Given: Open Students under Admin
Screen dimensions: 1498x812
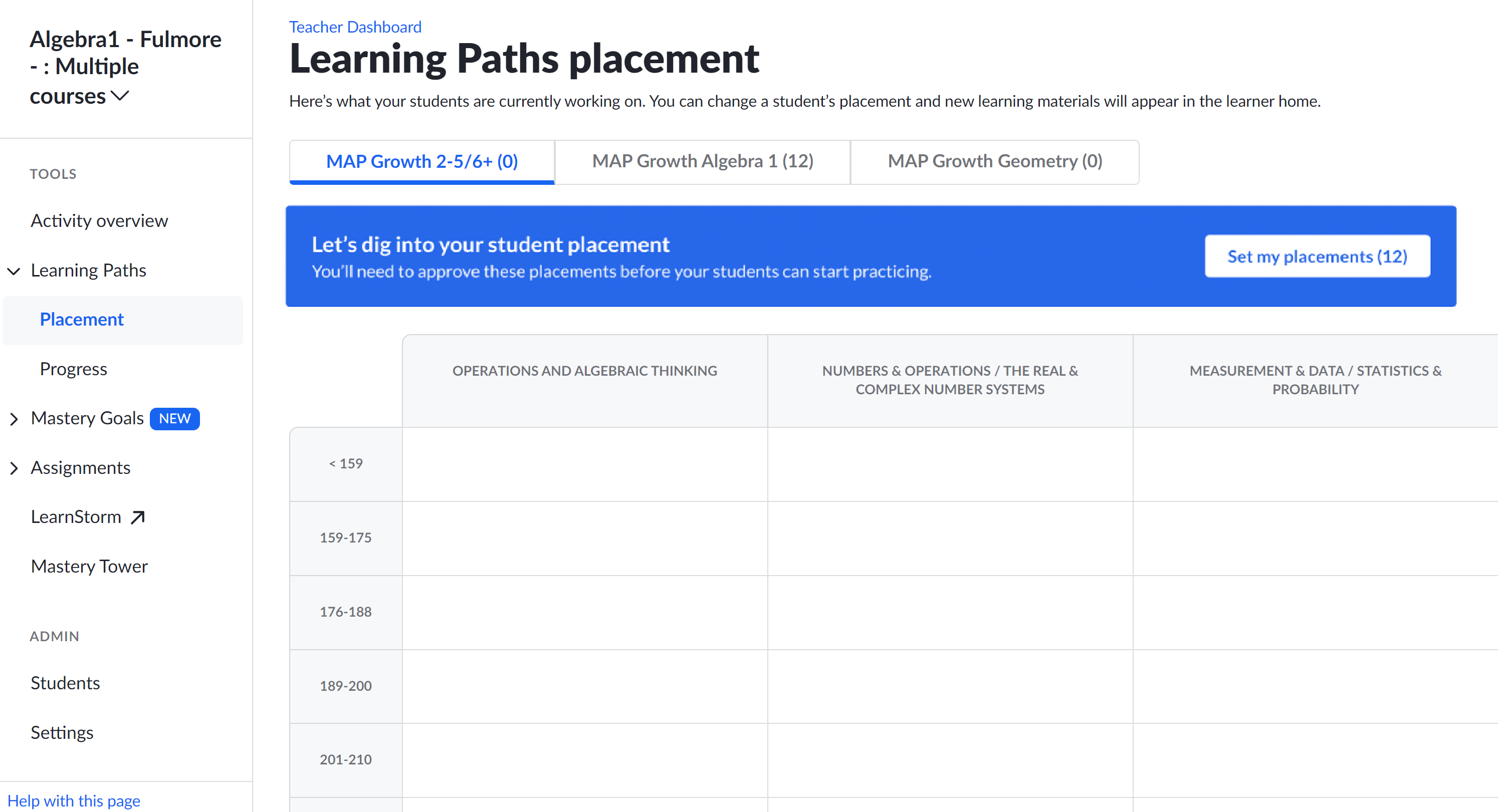Looking at the screenshot, I should (65, 683).
